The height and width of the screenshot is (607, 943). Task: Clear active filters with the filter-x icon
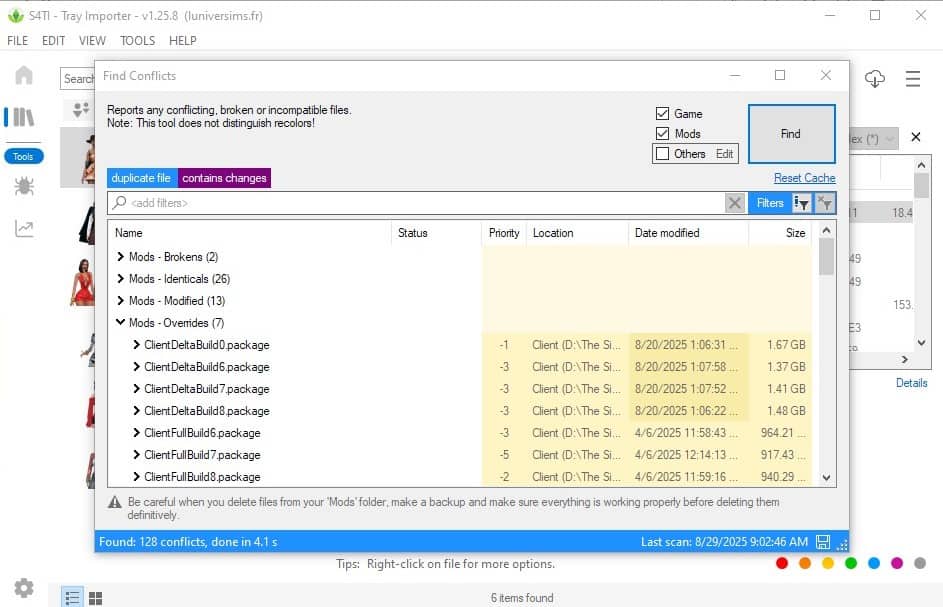tap(825, 202)
